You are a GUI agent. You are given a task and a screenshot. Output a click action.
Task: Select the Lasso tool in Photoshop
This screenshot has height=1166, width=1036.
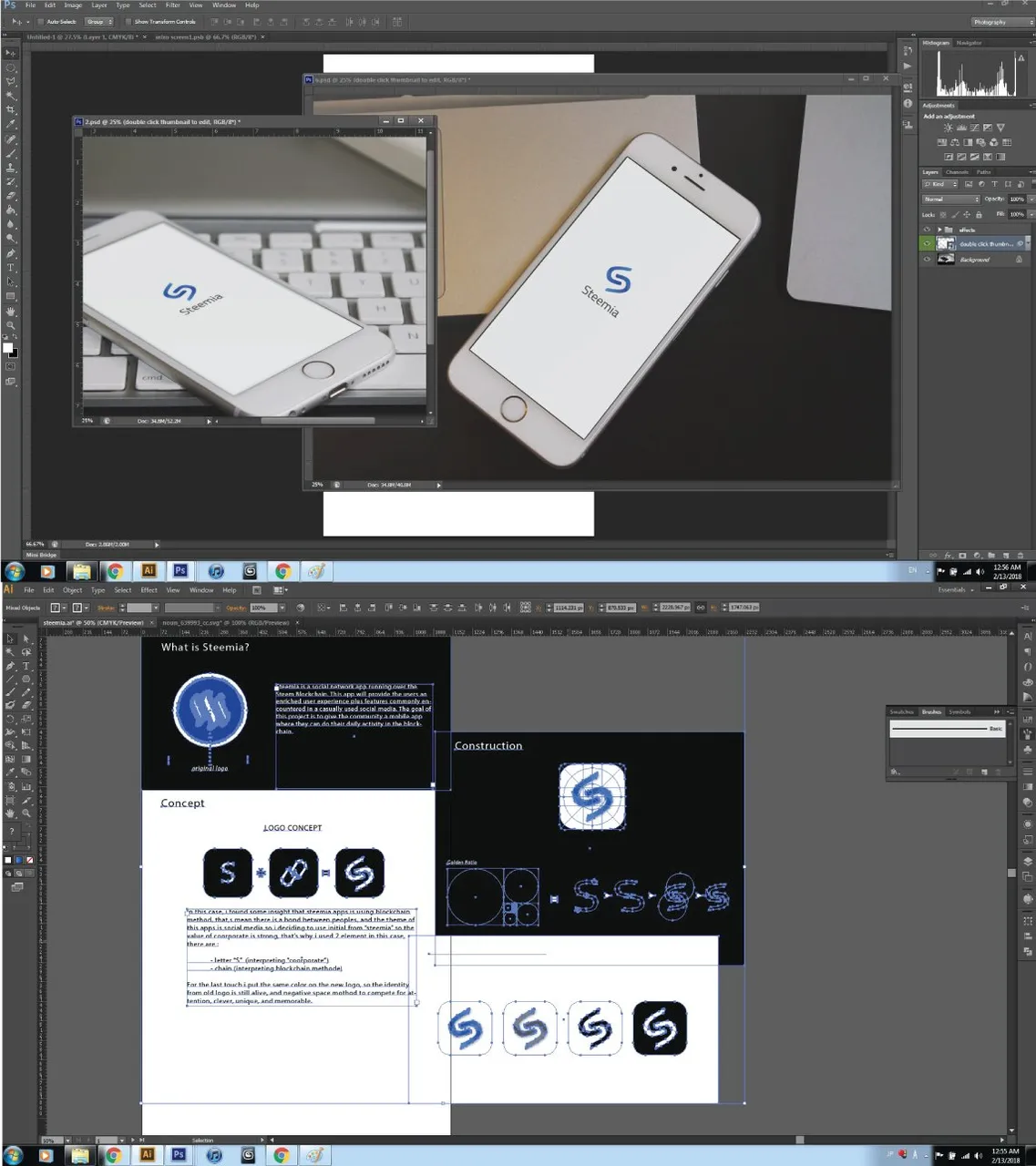click(11, 82)
